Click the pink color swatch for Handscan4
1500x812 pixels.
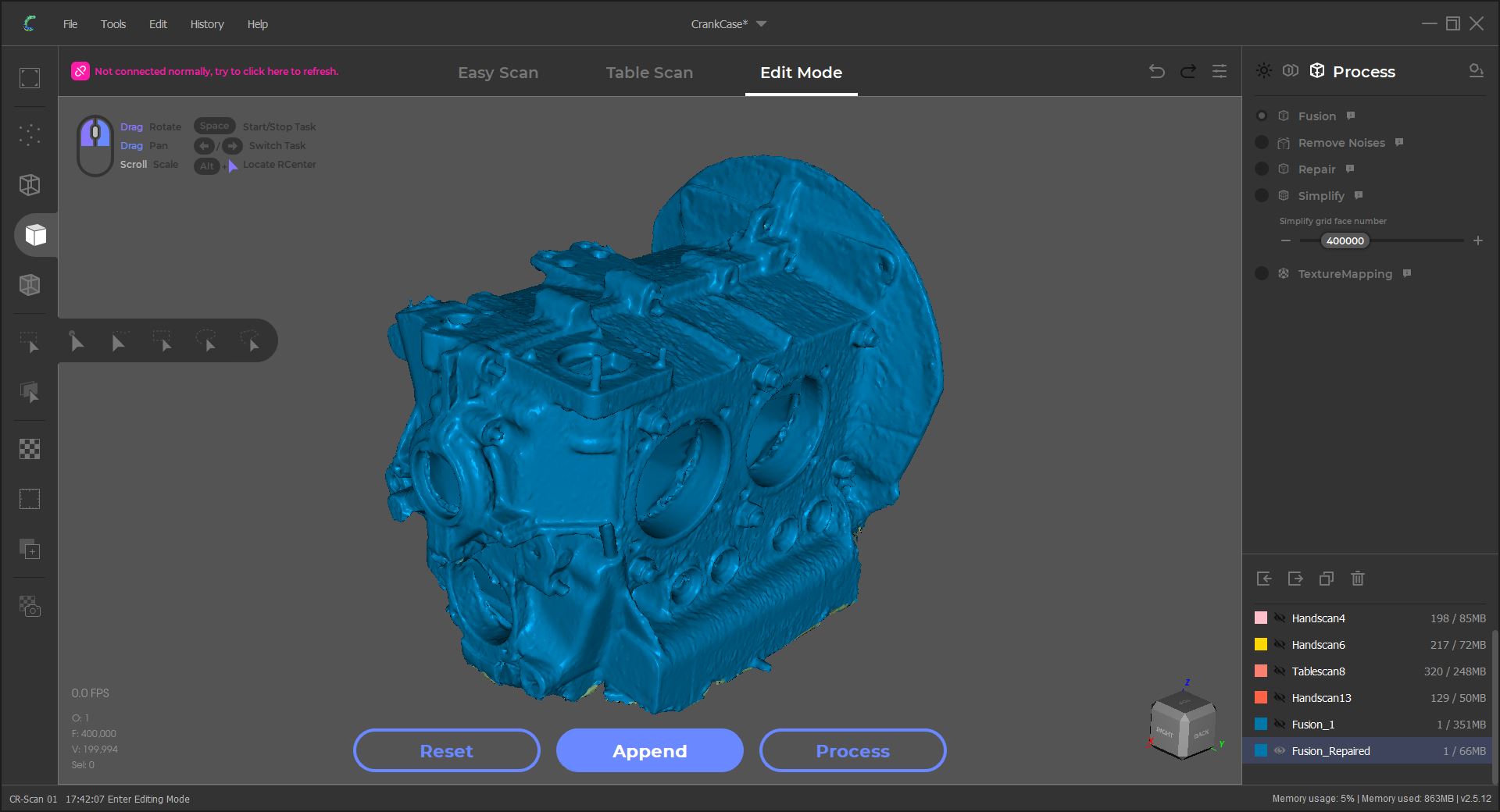click(1261, 618)
